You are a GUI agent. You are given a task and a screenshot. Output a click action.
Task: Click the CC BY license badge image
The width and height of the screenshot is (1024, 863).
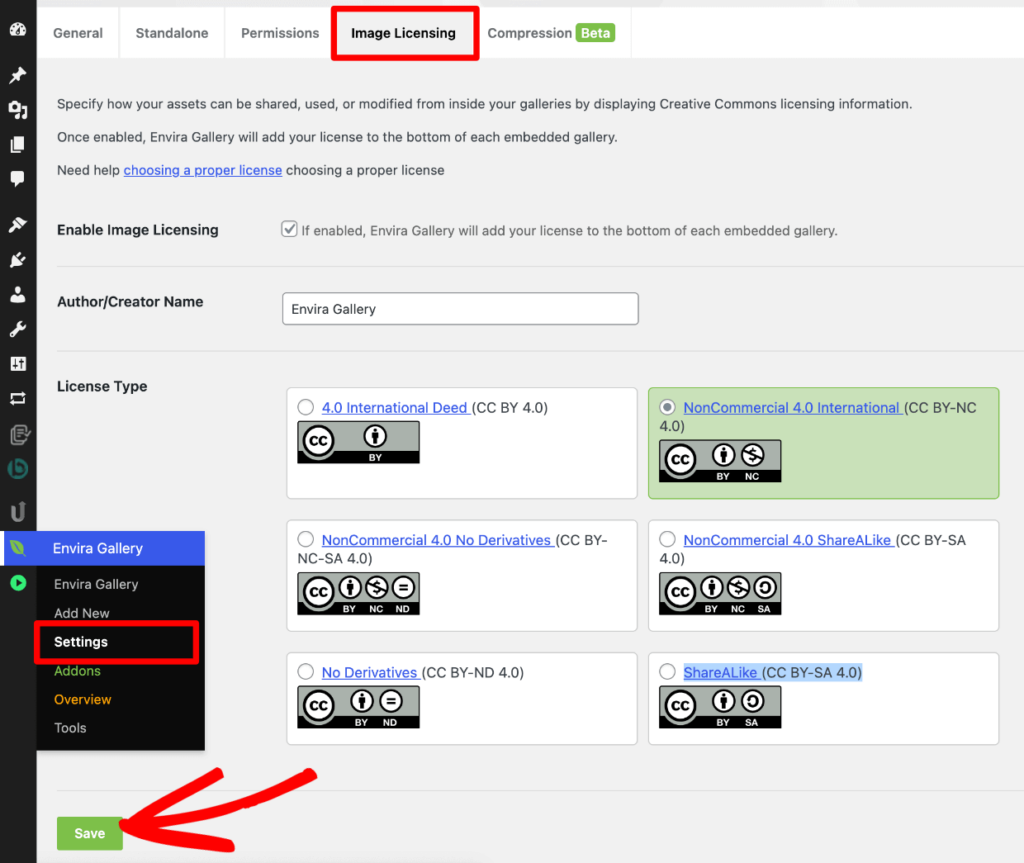[359, 442]
